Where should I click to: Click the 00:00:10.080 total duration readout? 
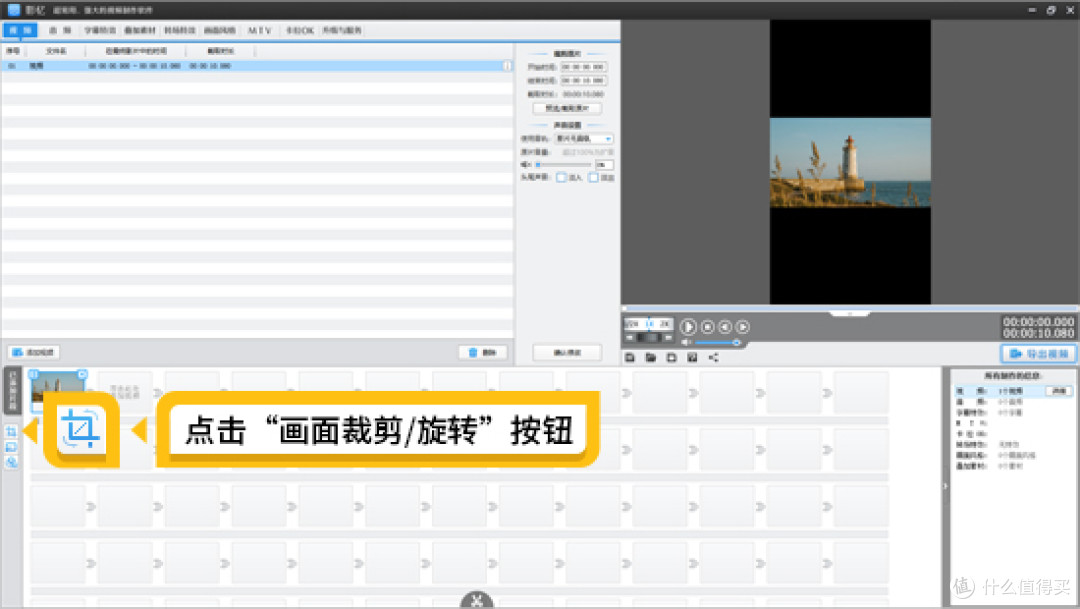click(x=1038, y=333)
